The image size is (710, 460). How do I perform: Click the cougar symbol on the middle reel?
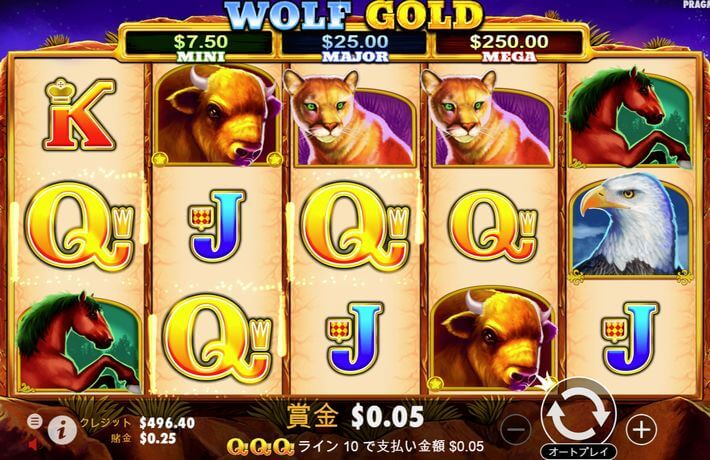click(349, 118)
